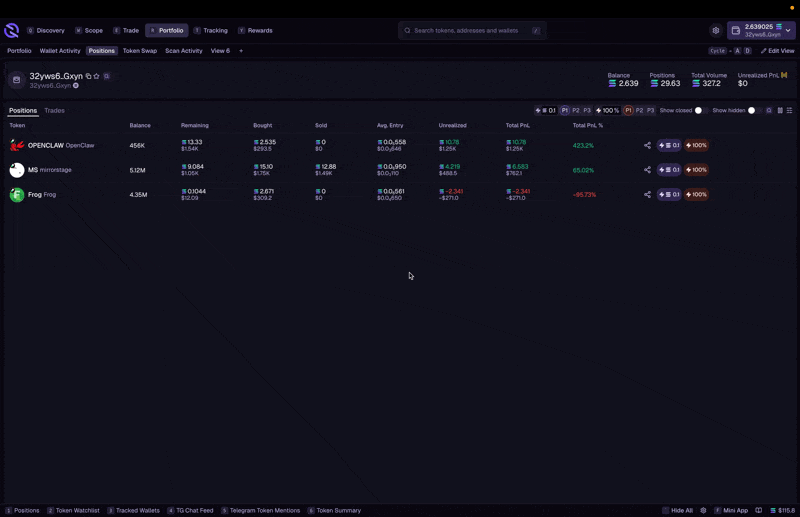This screenshot has width=800, height=517.
Task: Share the OPENCLAW position
Action: point(647,145)
